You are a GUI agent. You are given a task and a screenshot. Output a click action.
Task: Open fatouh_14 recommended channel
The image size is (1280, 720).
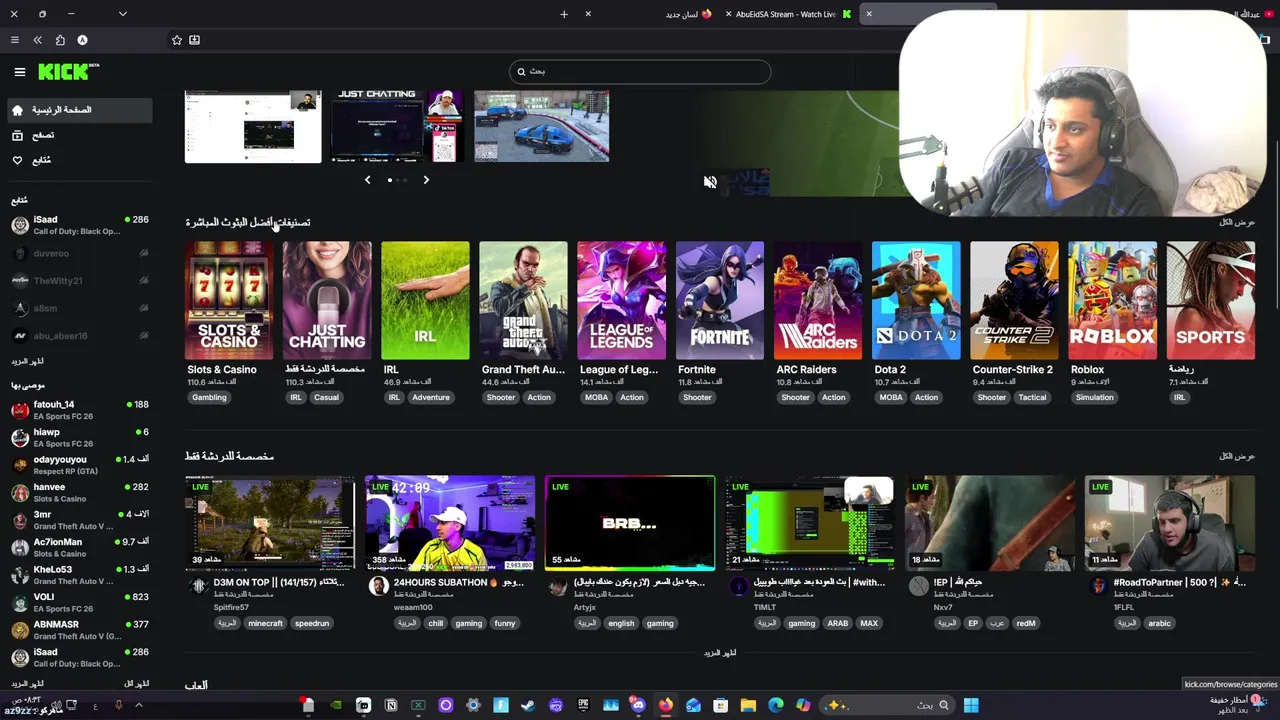click(x=78, y=410)
